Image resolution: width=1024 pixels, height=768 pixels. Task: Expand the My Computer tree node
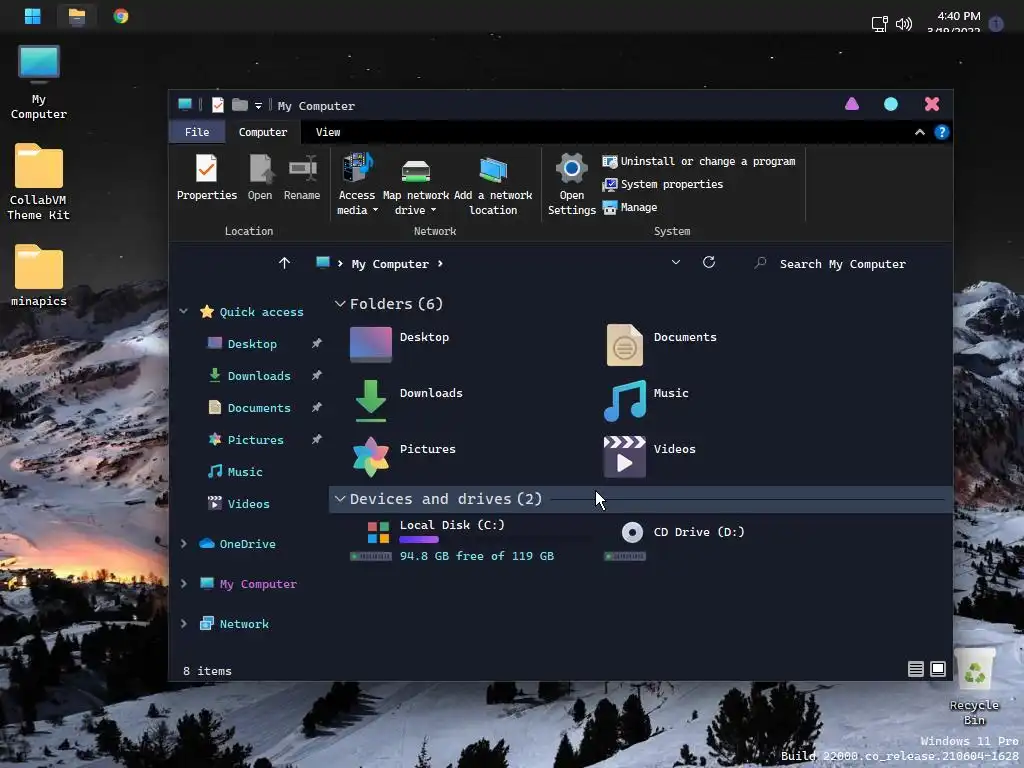point(184,584)
